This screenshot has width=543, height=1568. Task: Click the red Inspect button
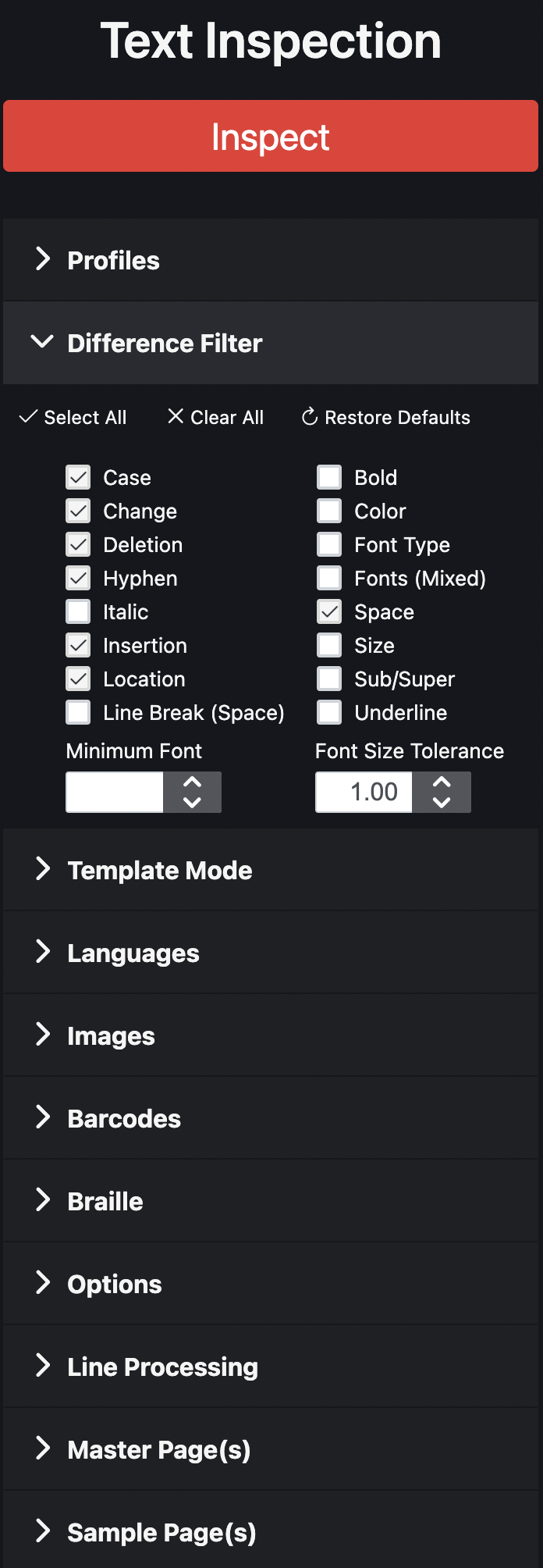pos(270,137)
